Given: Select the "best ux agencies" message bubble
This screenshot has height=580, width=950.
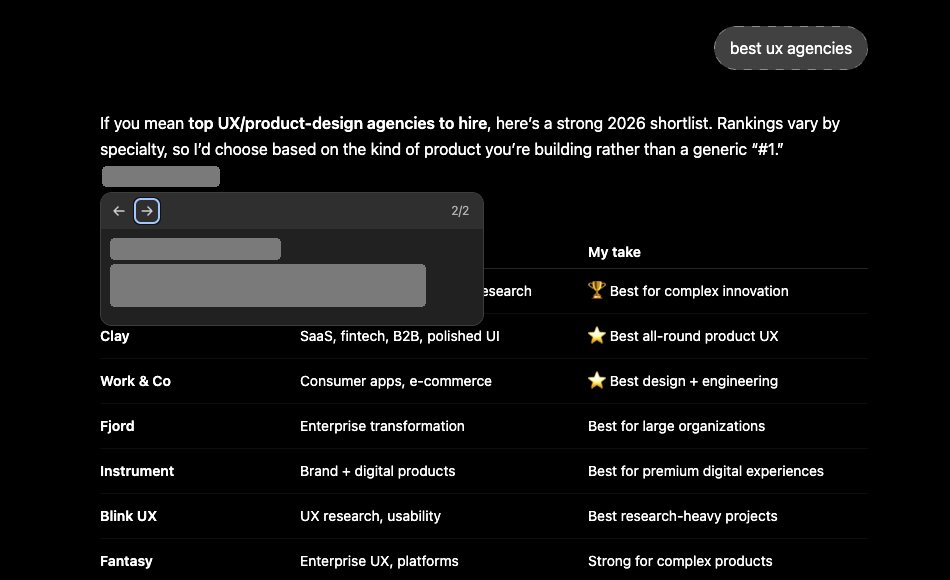Looking at the screenshot, I should click(x=791, y=48).
